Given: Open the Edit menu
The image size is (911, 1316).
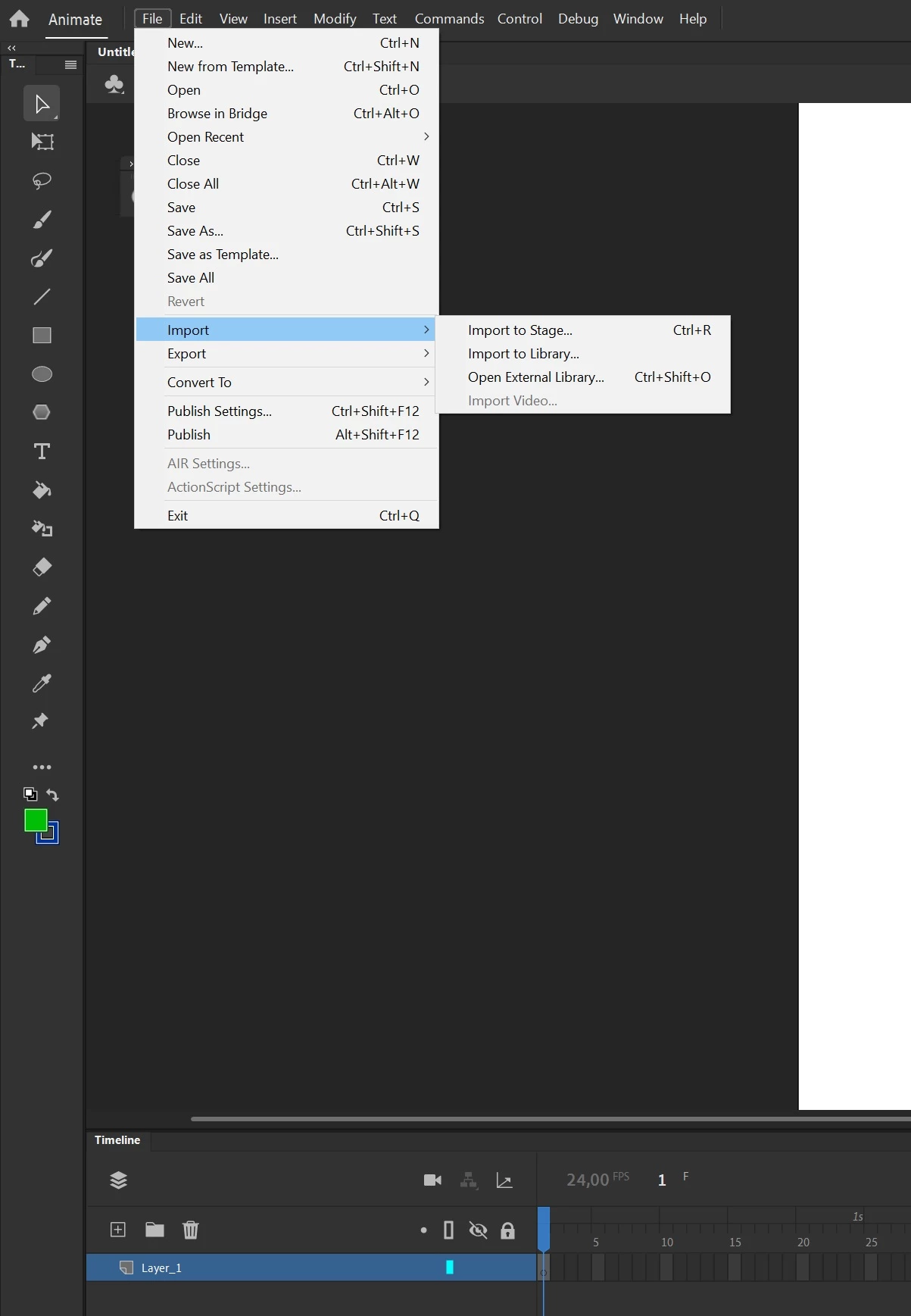Looking at the screenshot, I should pos(191,19).
